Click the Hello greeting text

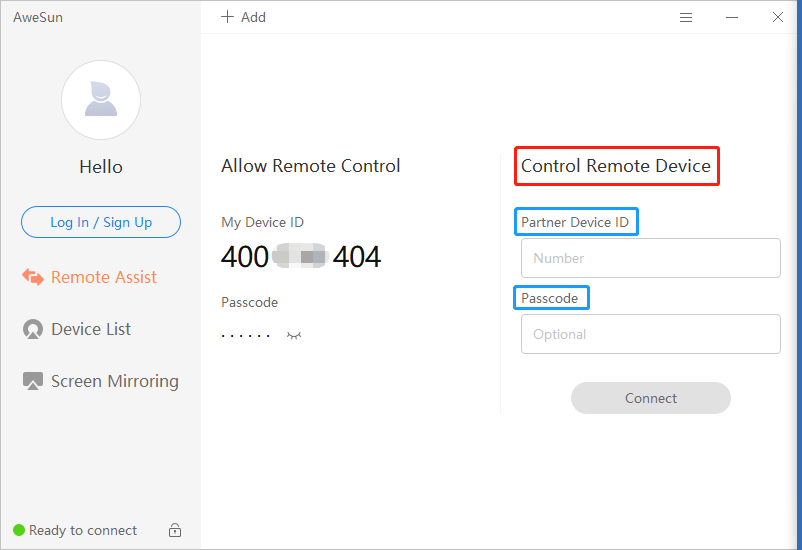click(x=101, y=167)
